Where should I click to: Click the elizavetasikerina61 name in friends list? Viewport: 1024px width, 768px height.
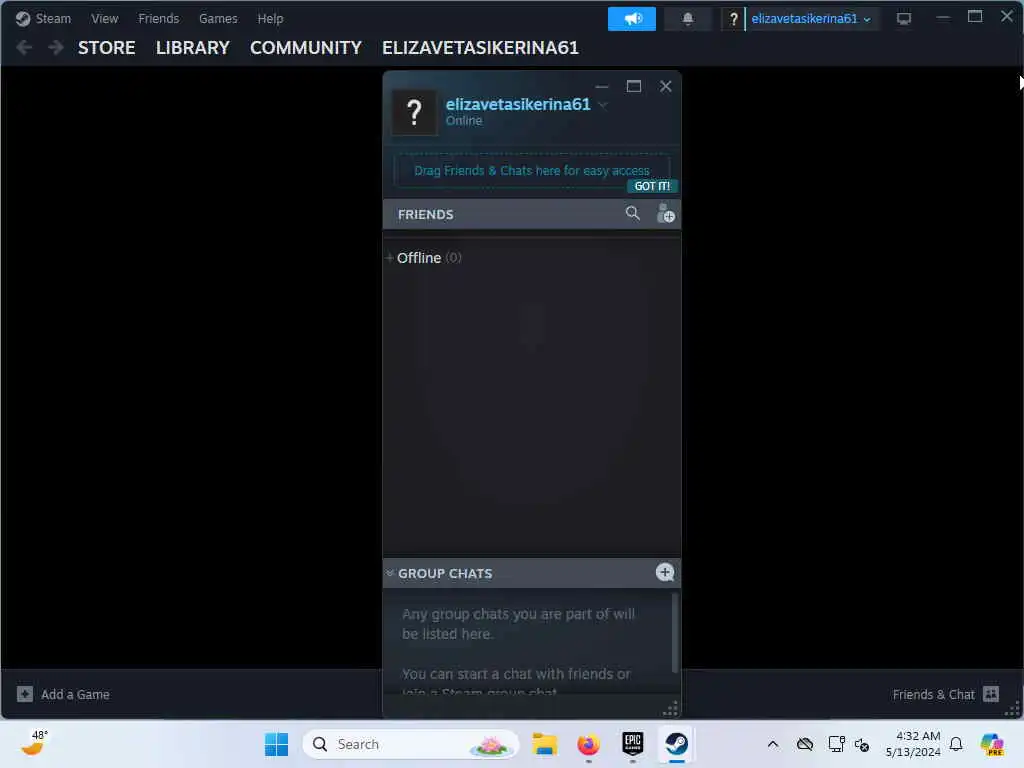tap(518, 104)
